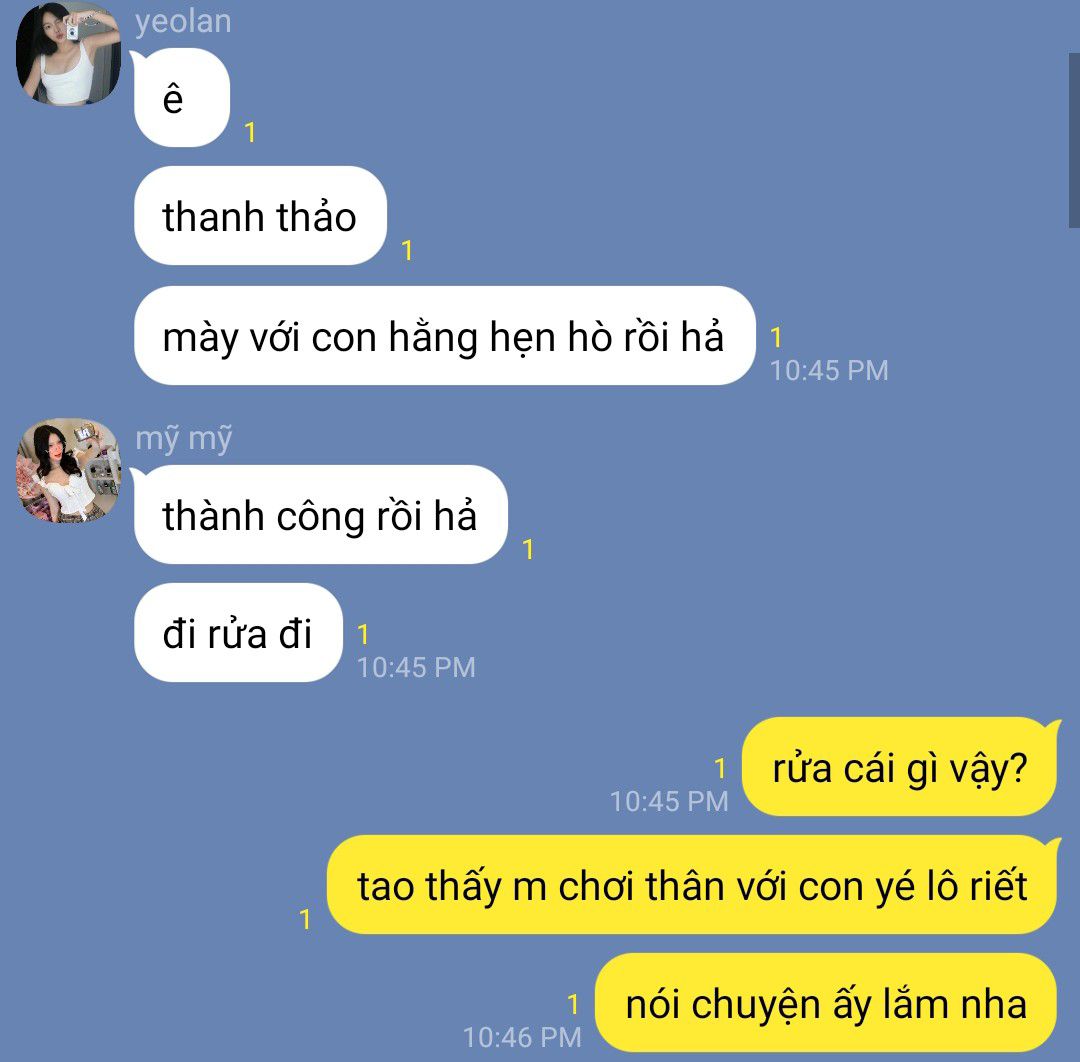Viewport: 1080px width, 1062px height.
Task: Tap the 'nói chuyện ấy lắm nha' bubble
Action: [826, 1003]
